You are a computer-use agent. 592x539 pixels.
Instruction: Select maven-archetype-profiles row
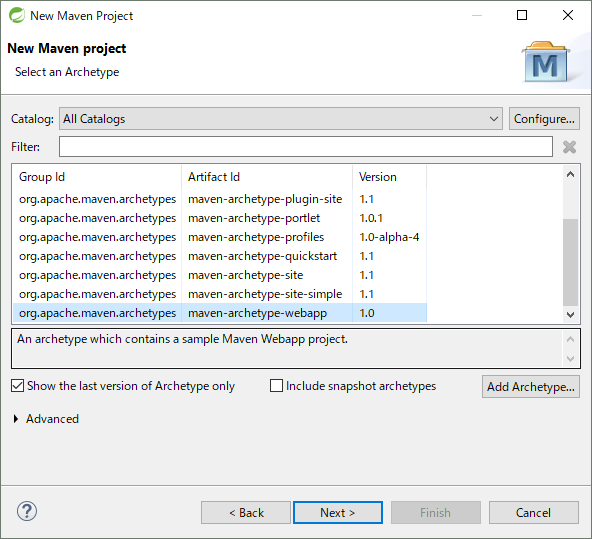220,237
